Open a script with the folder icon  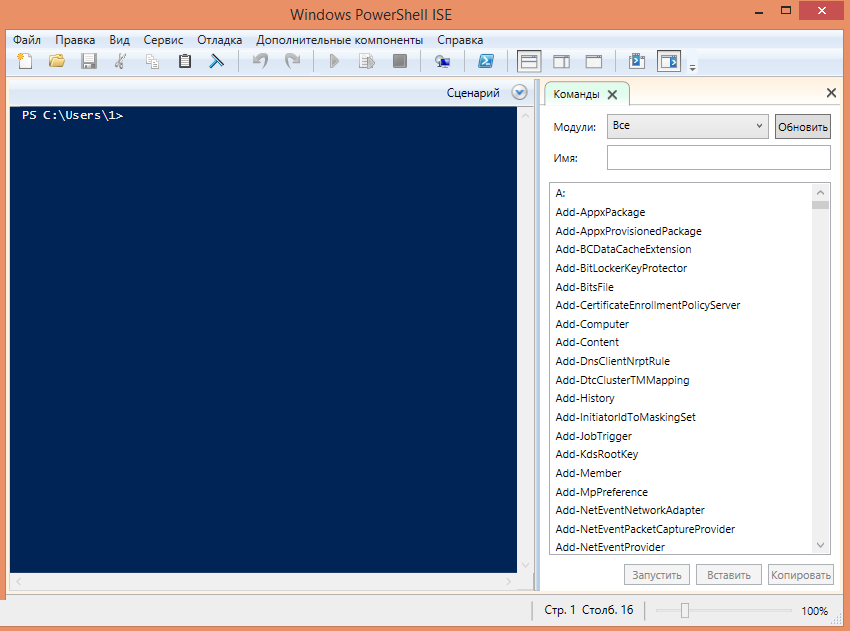[x=56, y=61]
